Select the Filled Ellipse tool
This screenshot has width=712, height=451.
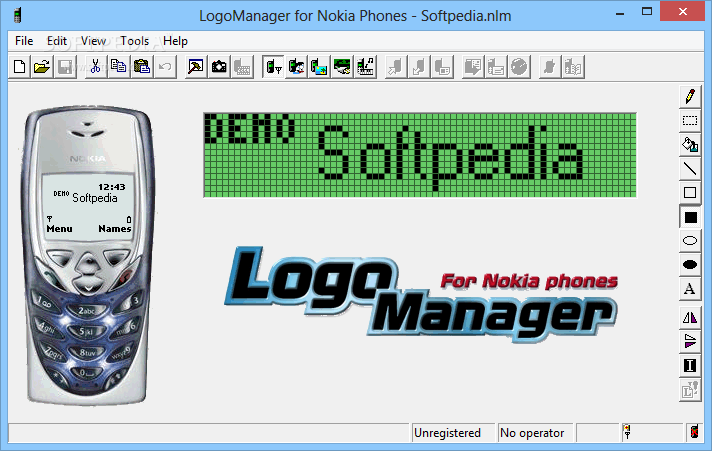(690, 265)
